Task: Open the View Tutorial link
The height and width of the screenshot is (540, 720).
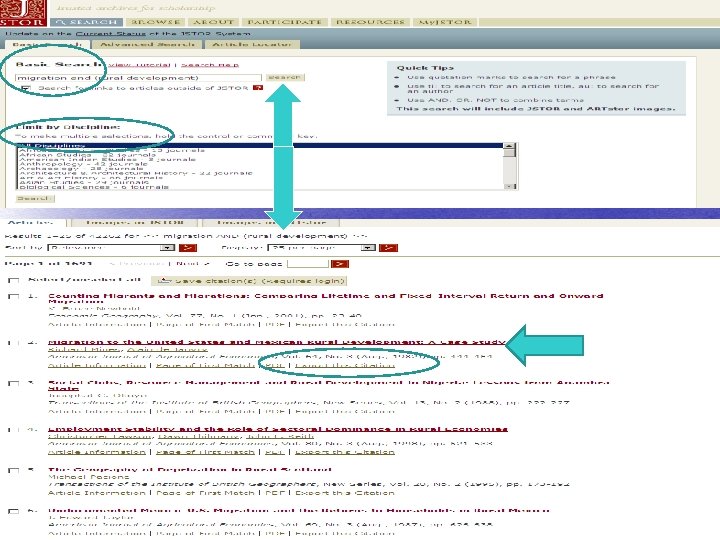Action: click(x=139, y=65)
